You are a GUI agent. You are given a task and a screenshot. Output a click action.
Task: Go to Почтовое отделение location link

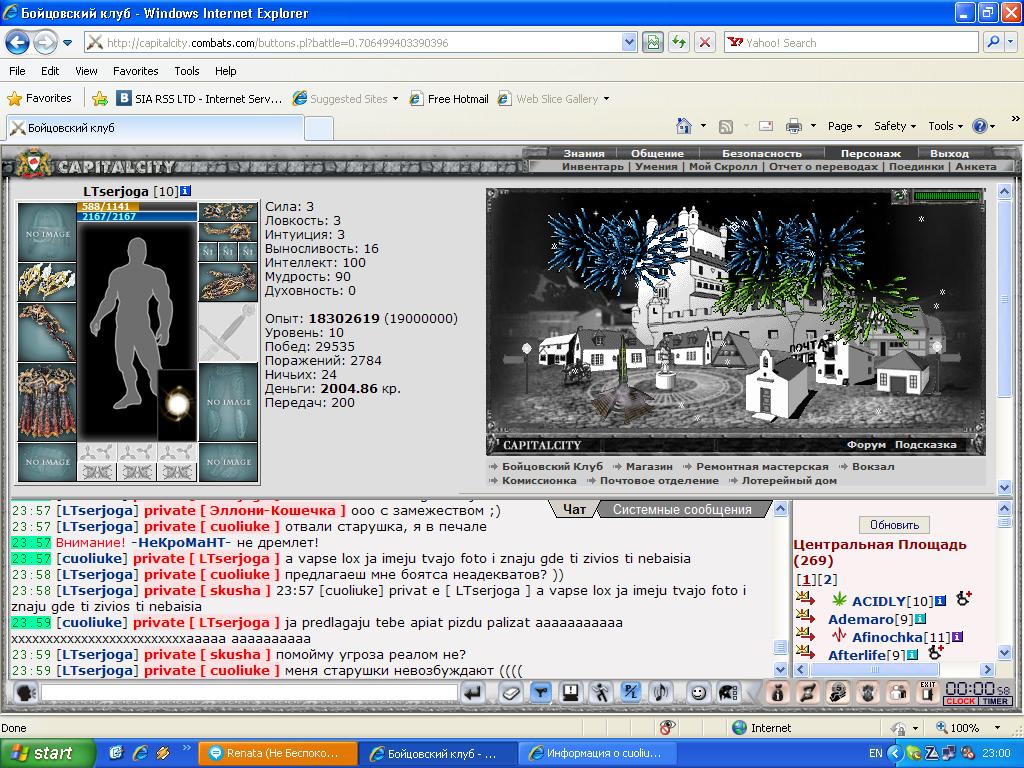(659, 481)
